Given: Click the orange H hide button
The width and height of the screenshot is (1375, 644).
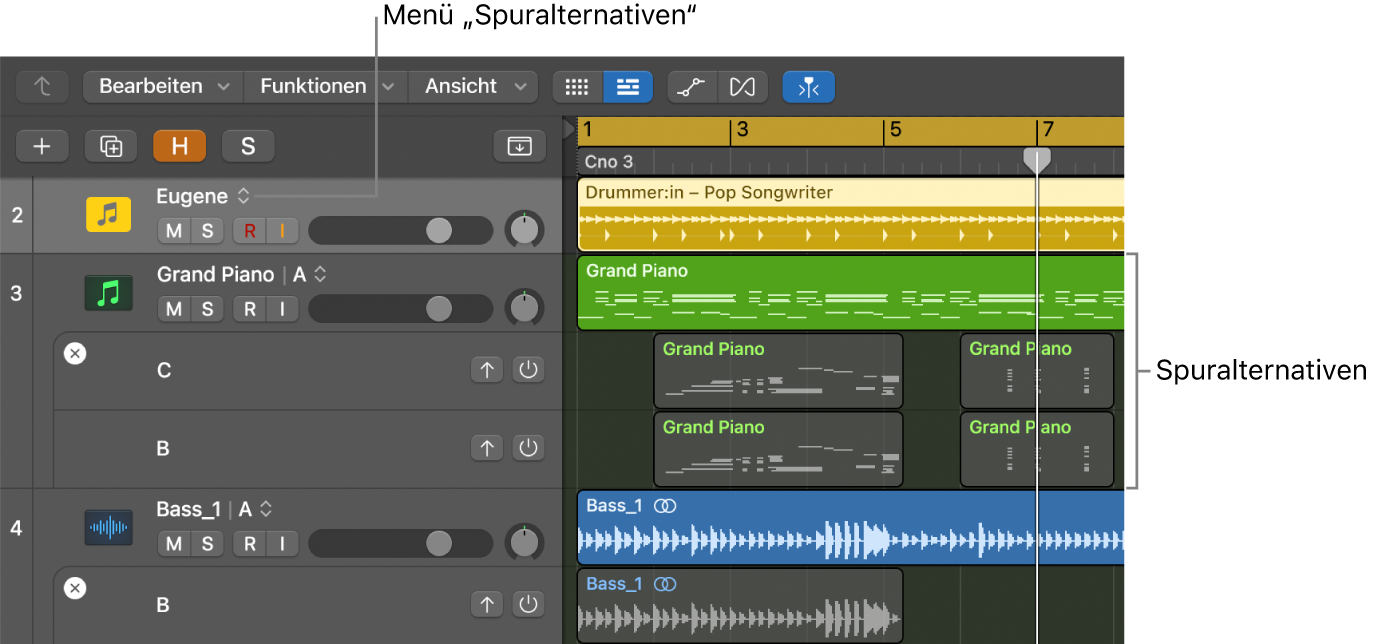Looking at the screenshot, I should coord(179,146).
